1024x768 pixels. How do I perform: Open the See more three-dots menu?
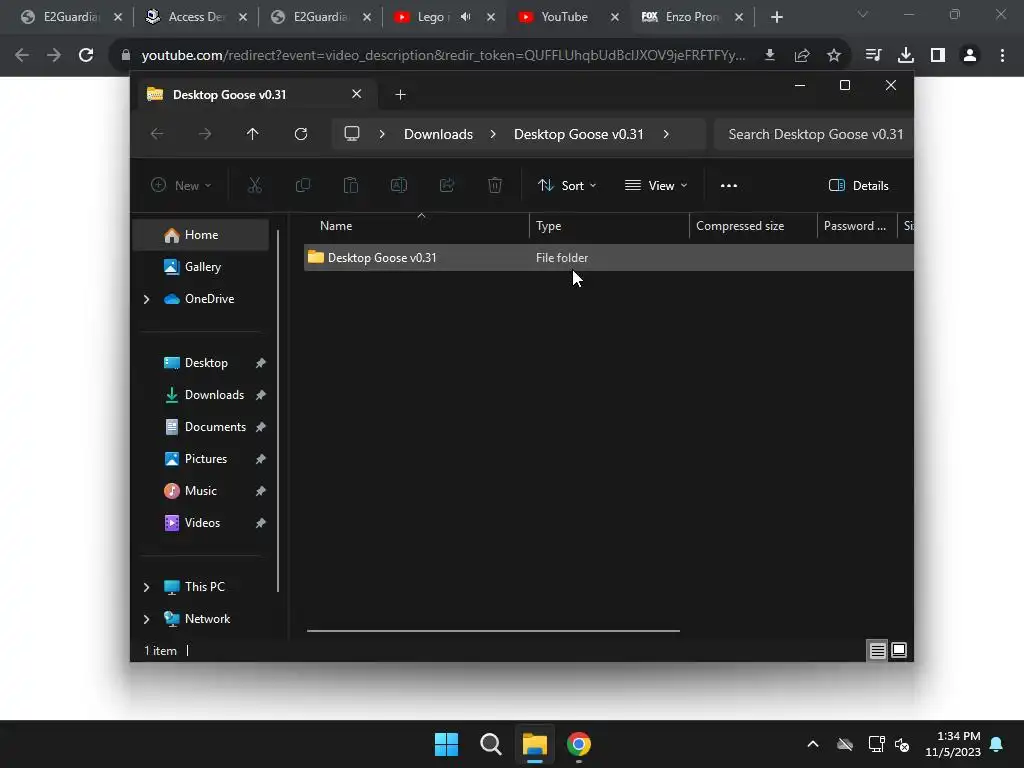(729, 185)
